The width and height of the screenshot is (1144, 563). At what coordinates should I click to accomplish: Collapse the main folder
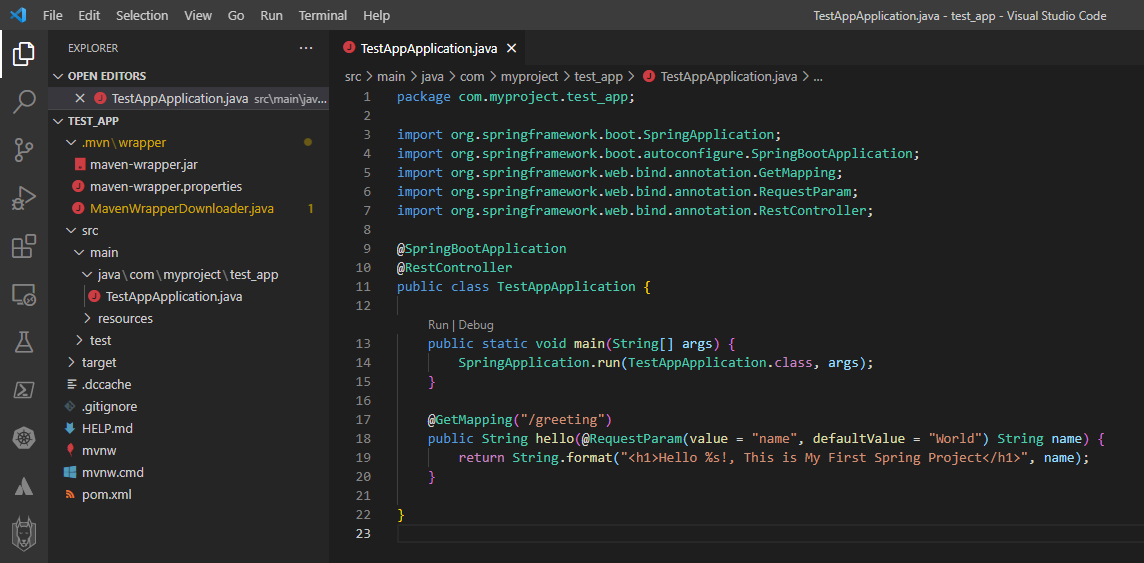[x=79, y=252]
